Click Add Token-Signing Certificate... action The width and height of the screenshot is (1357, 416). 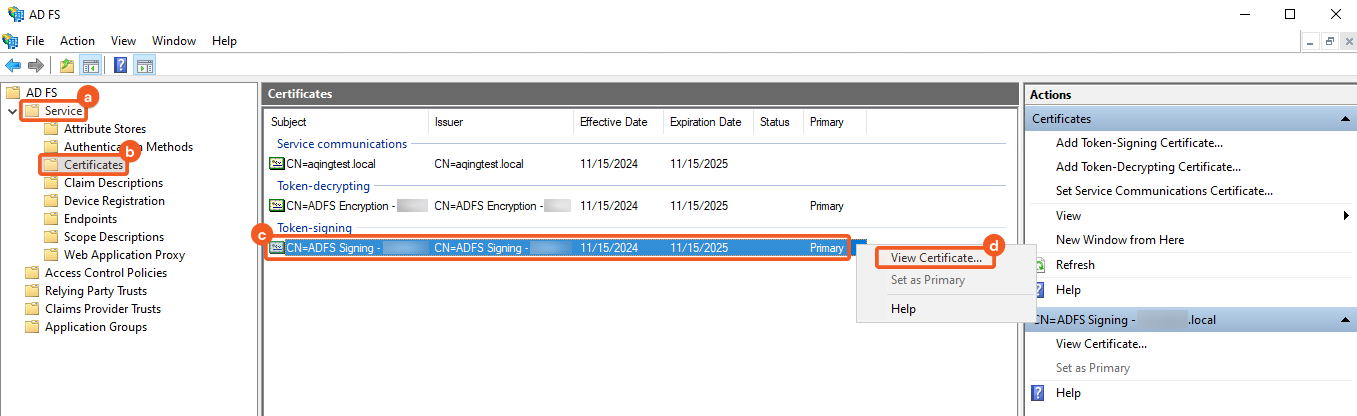(1139, 143)
